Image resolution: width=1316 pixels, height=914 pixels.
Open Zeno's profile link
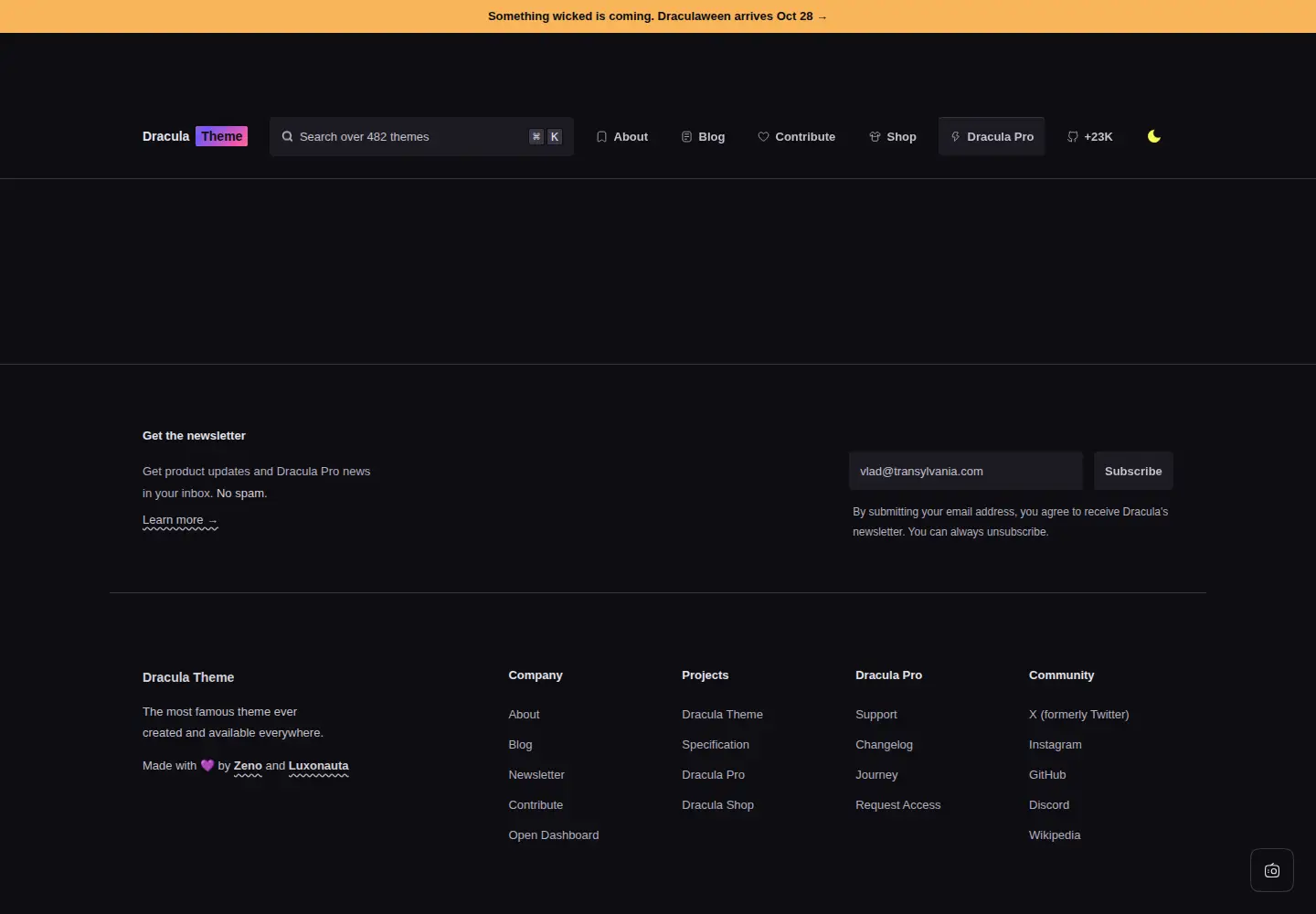click(x=248, y=766)
